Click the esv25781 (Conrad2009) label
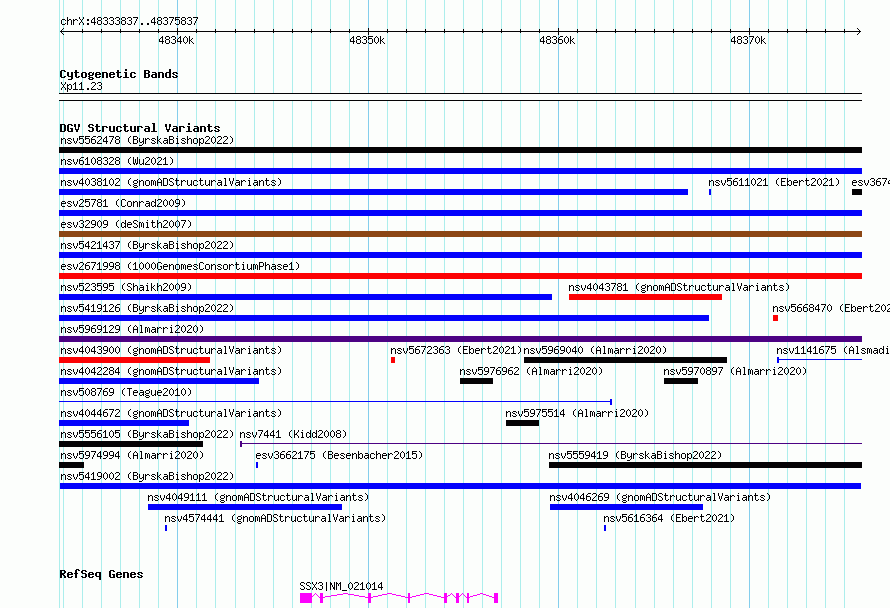 click(x=123, y=203)
